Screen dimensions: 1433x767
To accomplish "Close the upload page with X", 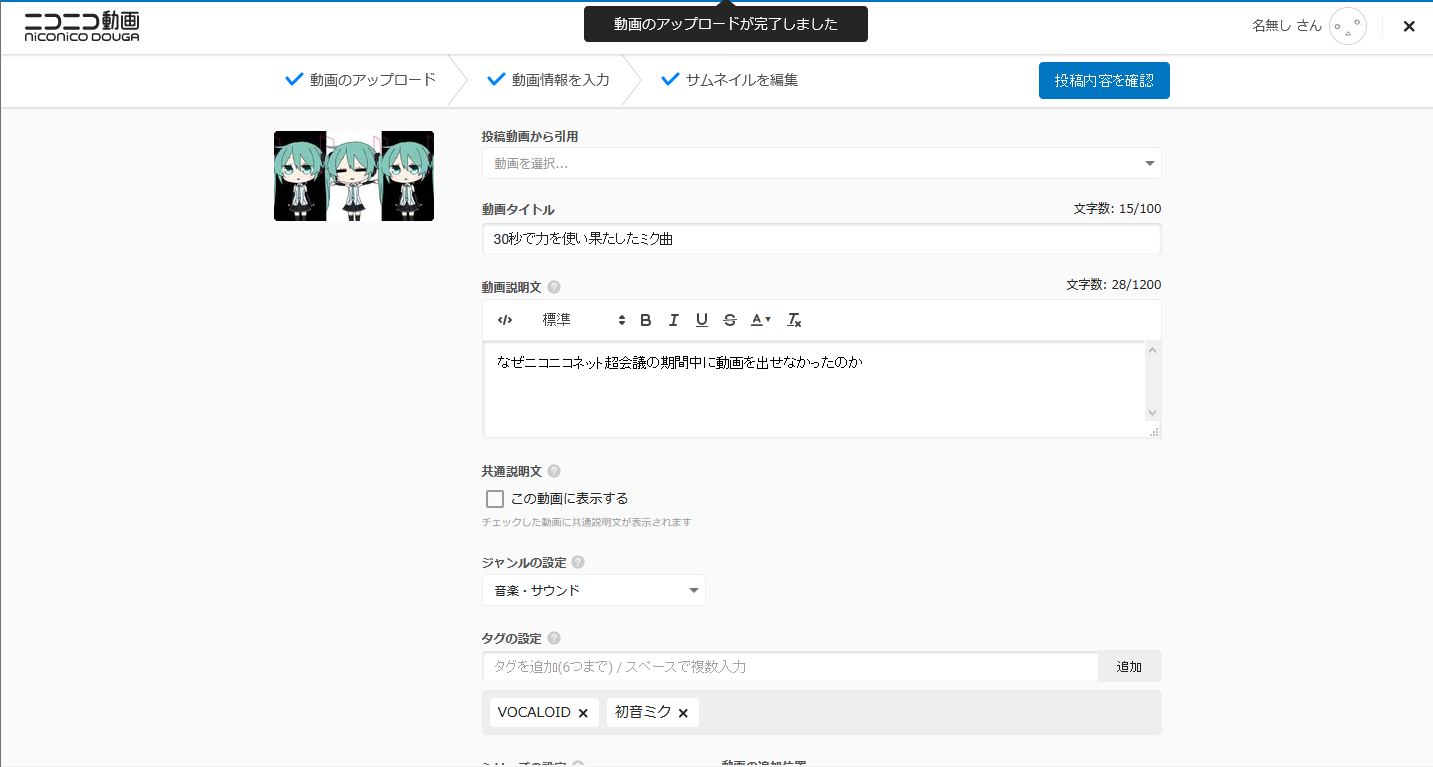I will (1409, 27).
